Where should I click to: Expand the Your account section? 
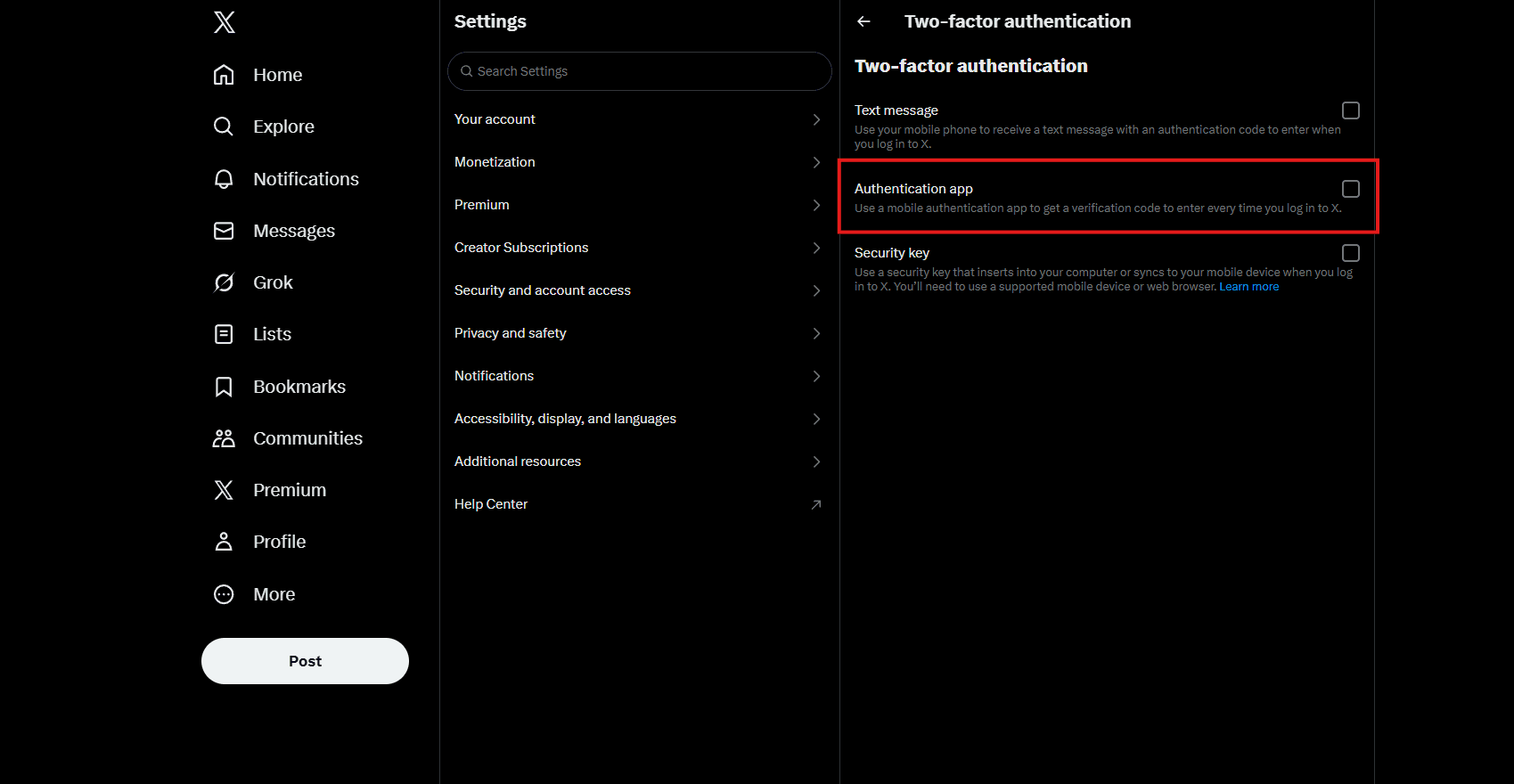click(x=638, y=118)
